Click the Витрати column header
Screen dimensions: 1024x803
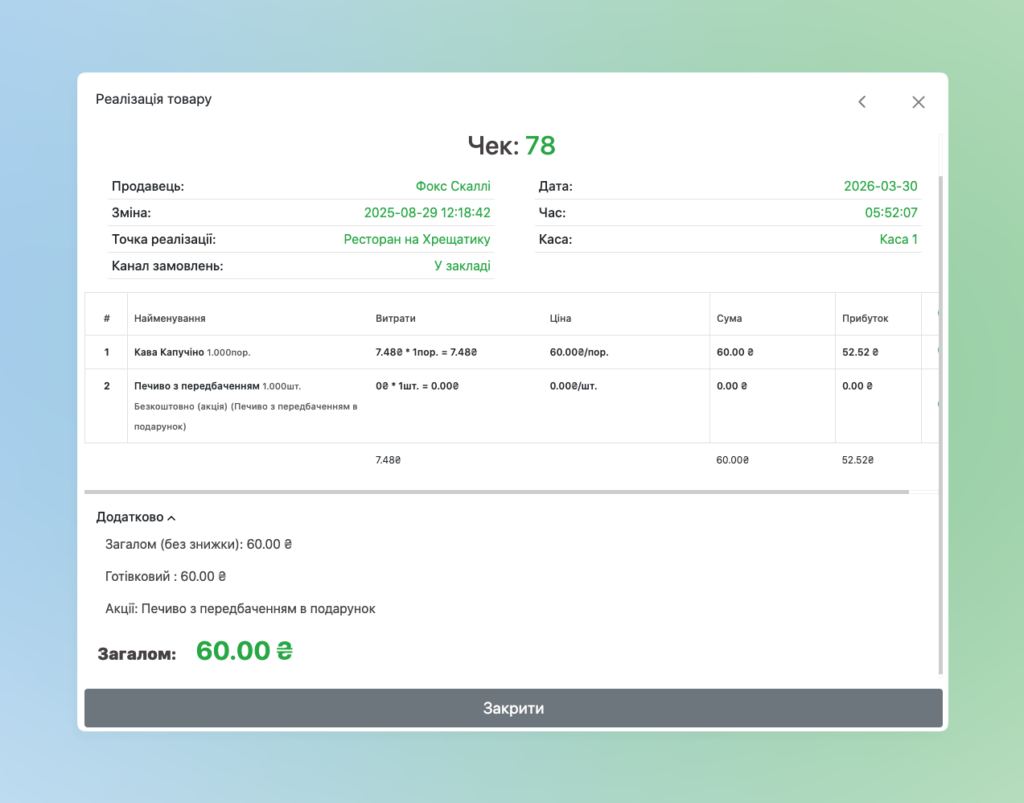pyautogui.click(x=395, y=318)
